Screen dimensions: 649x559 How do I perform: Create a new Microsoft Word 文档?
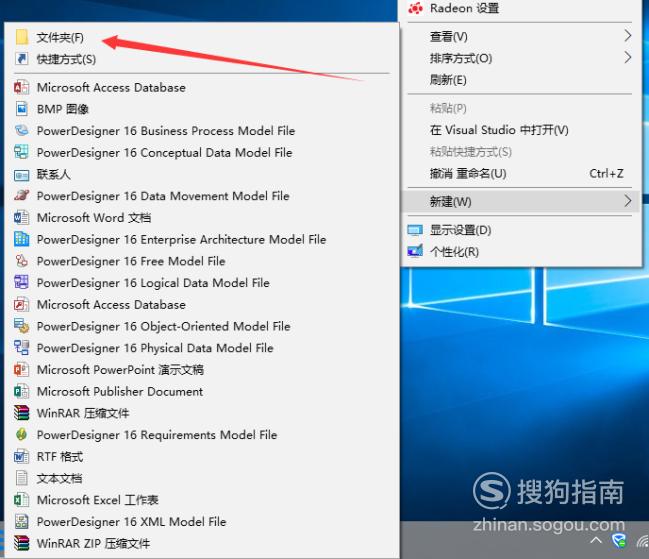pos(202,218)
